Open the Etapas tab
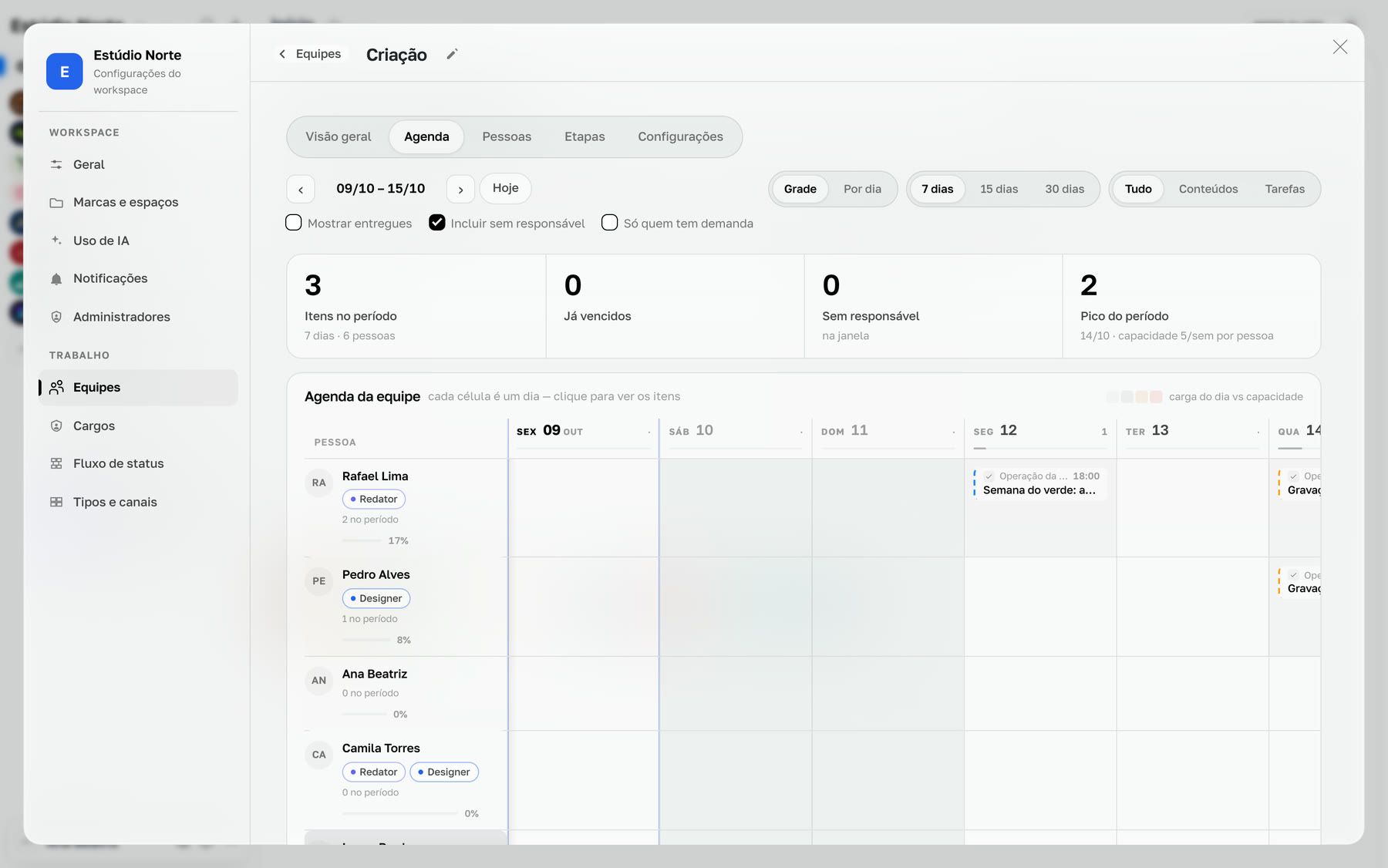Image resolution: width=1388 pixels, height=868 pixels. (585, 136)
